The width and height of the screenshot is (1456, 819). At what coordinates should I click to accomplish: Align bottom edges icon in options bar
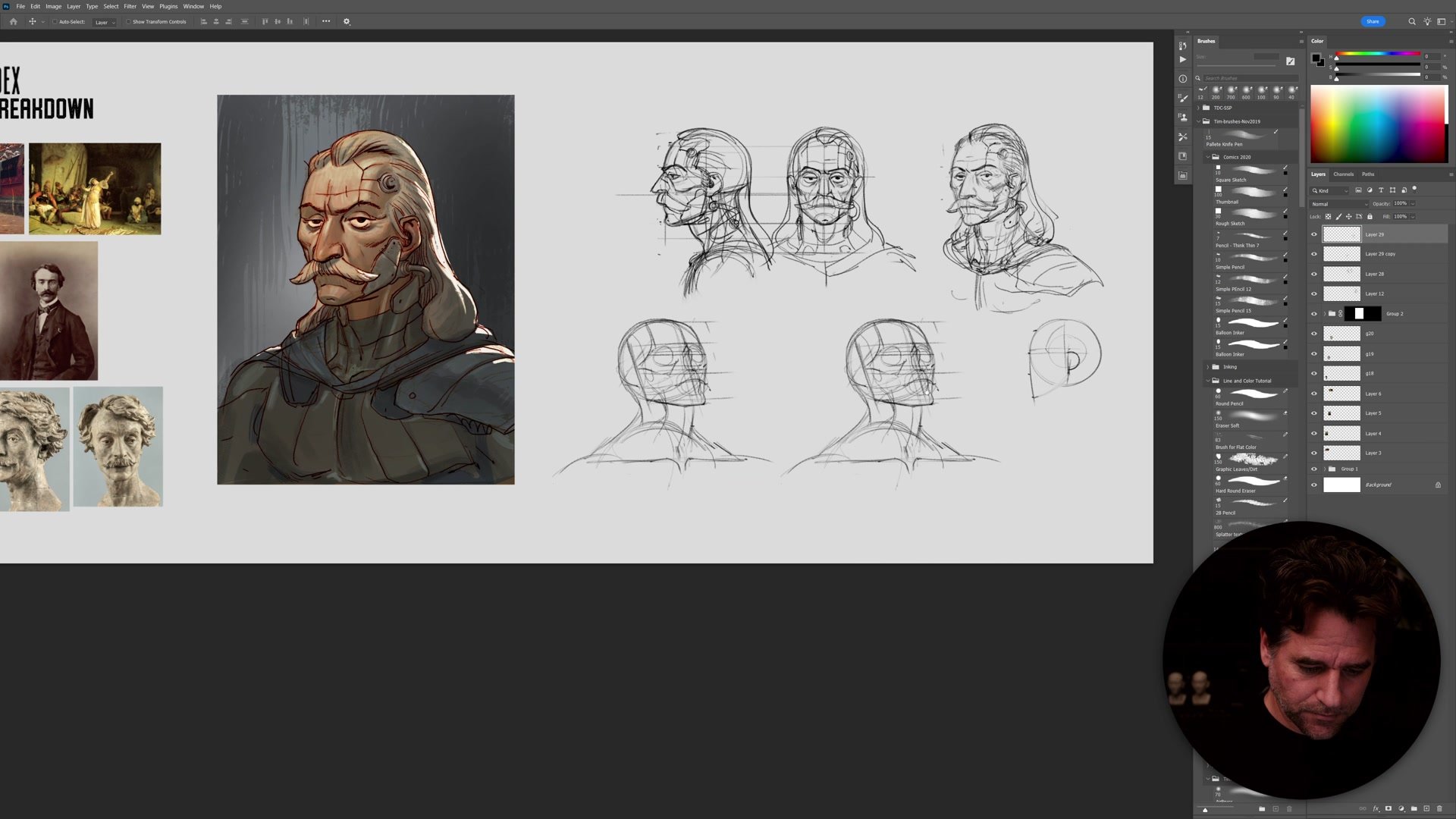290,21
